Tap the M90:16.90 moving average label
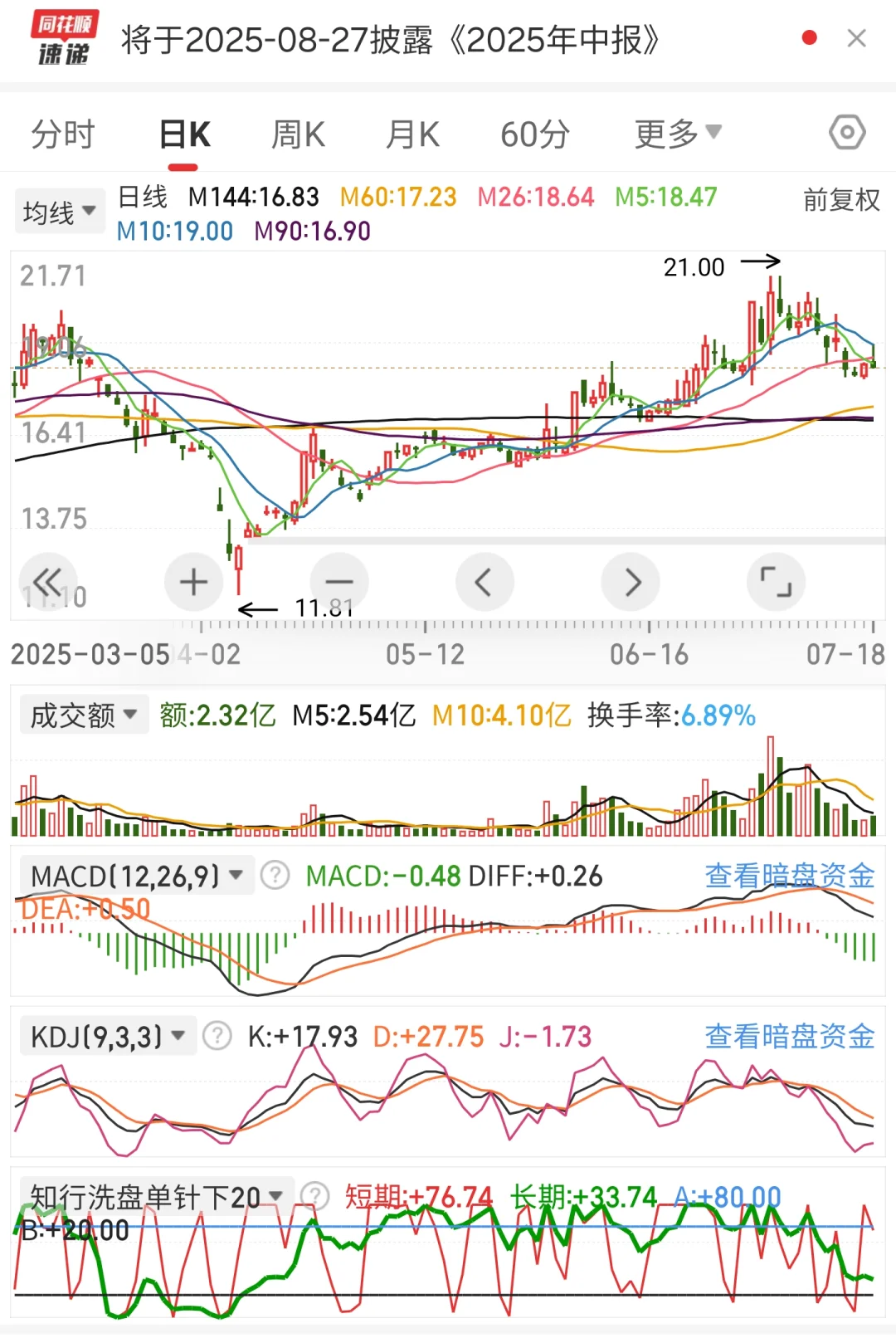This screenshot has width=896, height=1338. (312, 232)
